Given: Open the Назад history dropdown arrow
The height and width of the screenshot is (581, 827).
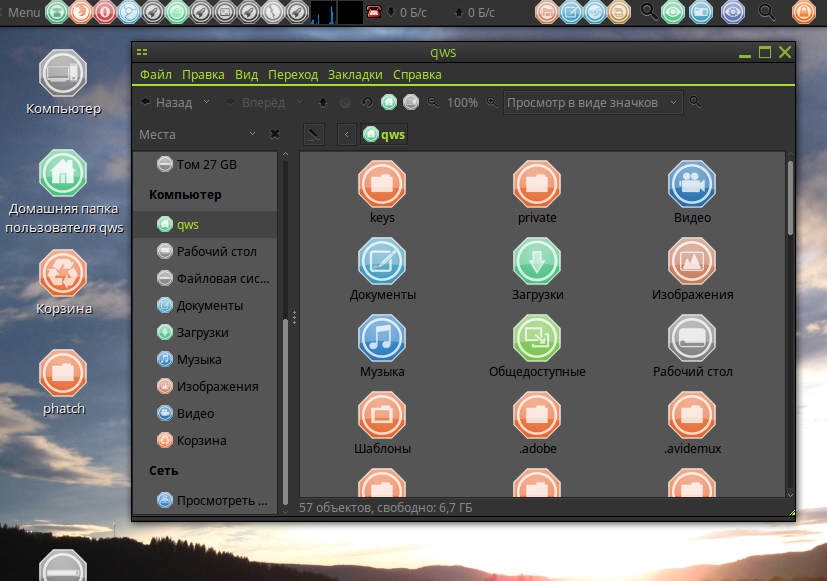Looking at the screenshot, I should coord(207,102).
